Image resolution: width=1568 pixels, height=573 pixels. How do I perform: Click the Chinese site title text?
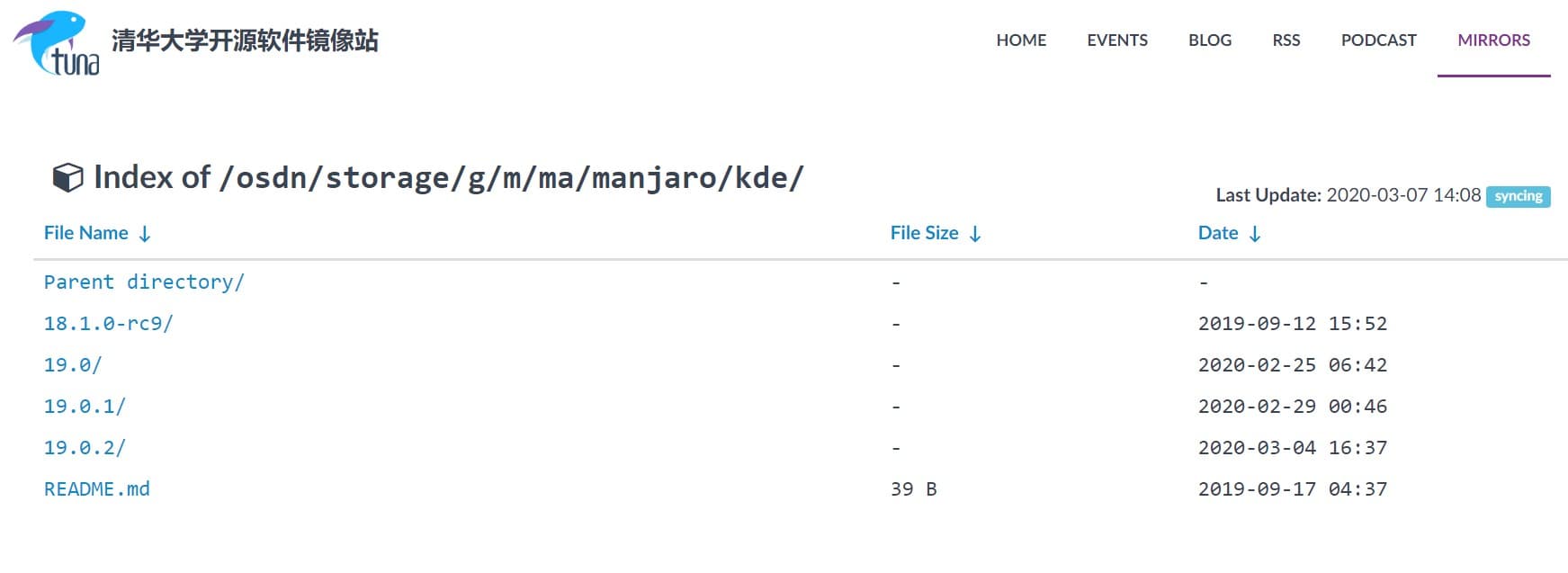pos(245,40)
